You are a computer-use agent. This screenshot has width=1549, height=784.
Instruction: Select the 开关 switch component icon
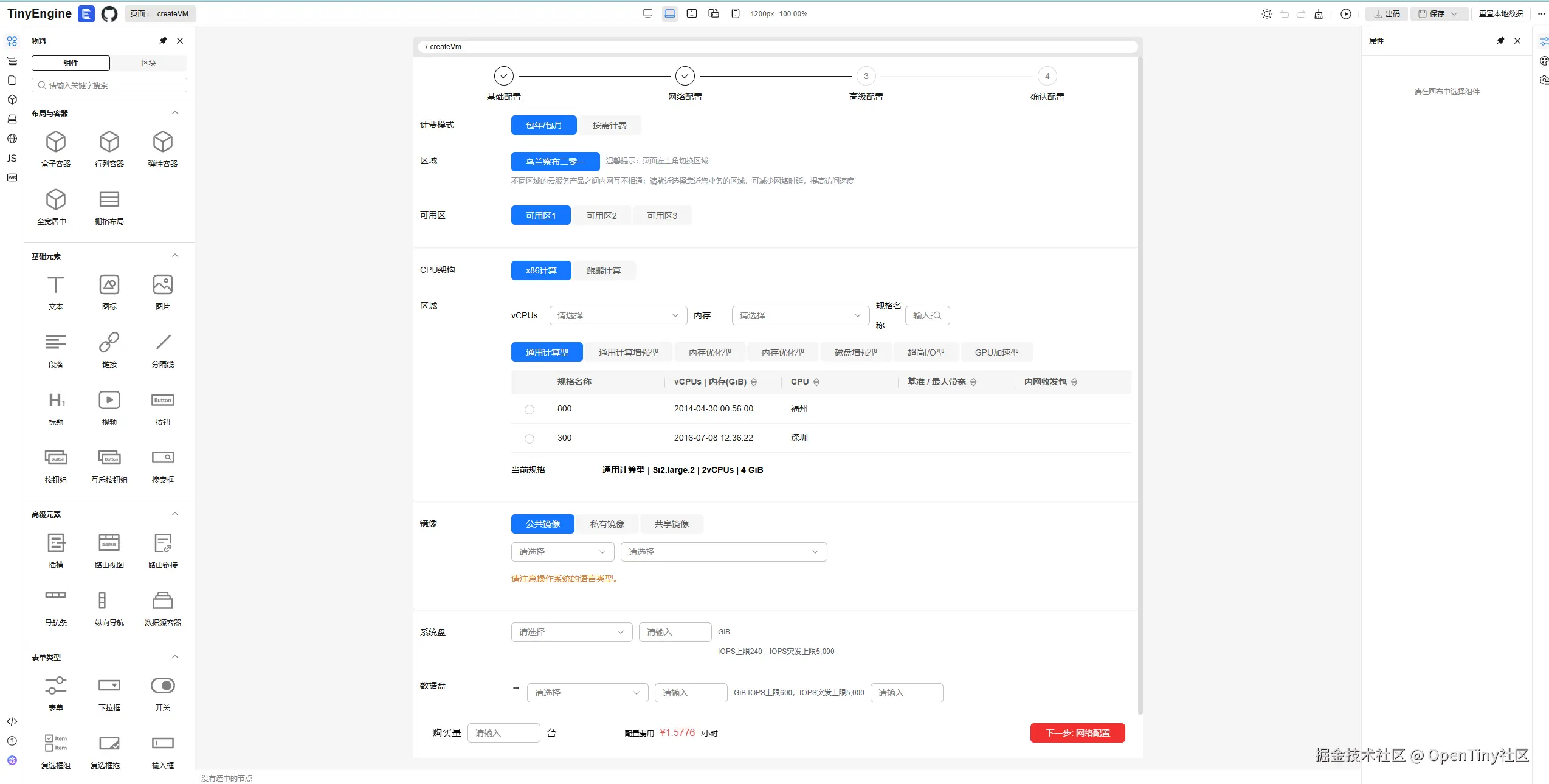162,686
